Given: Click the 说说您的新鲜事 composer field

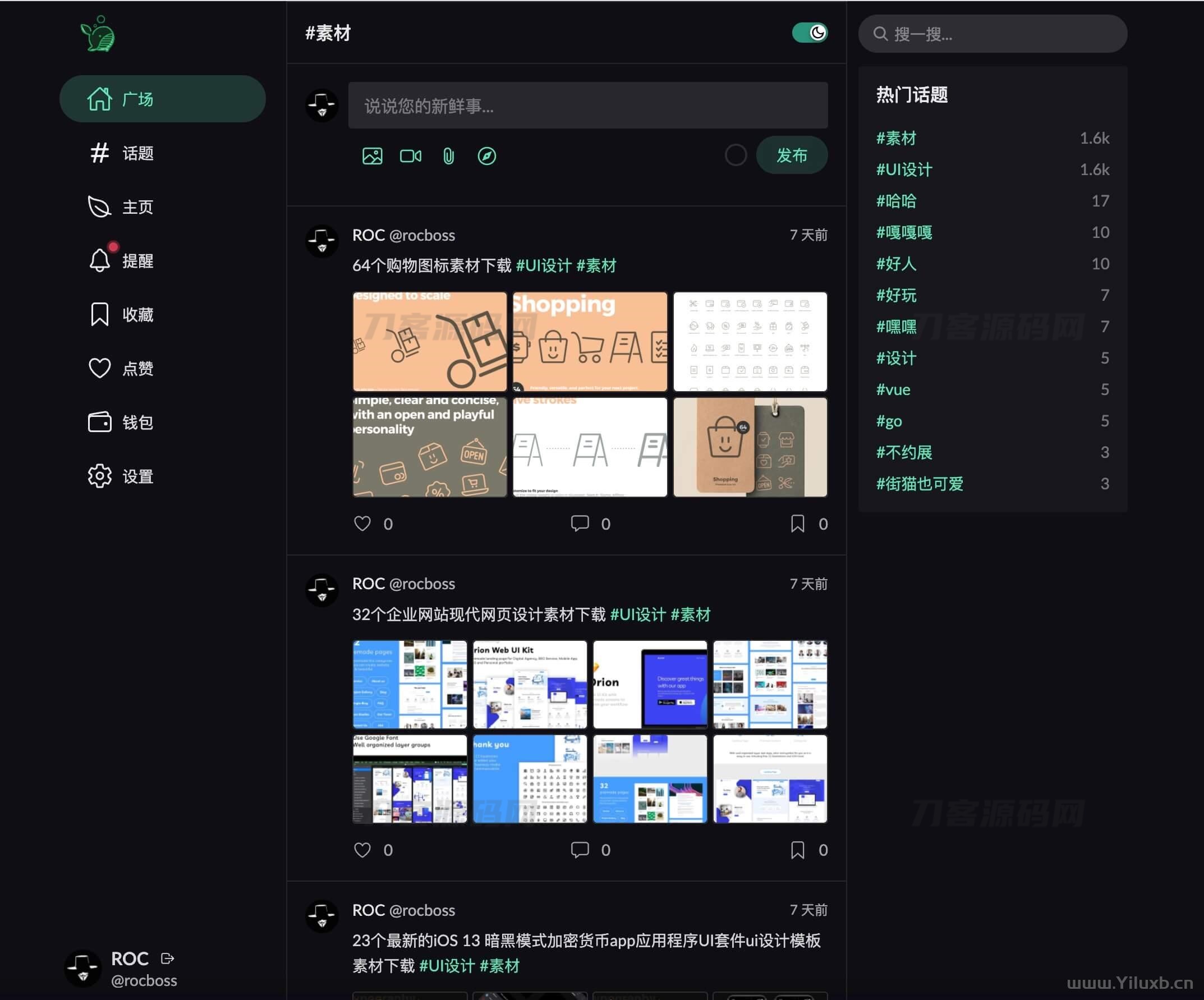Looking at the screenshot, I should pyautogui.click(x=587, y=105).
